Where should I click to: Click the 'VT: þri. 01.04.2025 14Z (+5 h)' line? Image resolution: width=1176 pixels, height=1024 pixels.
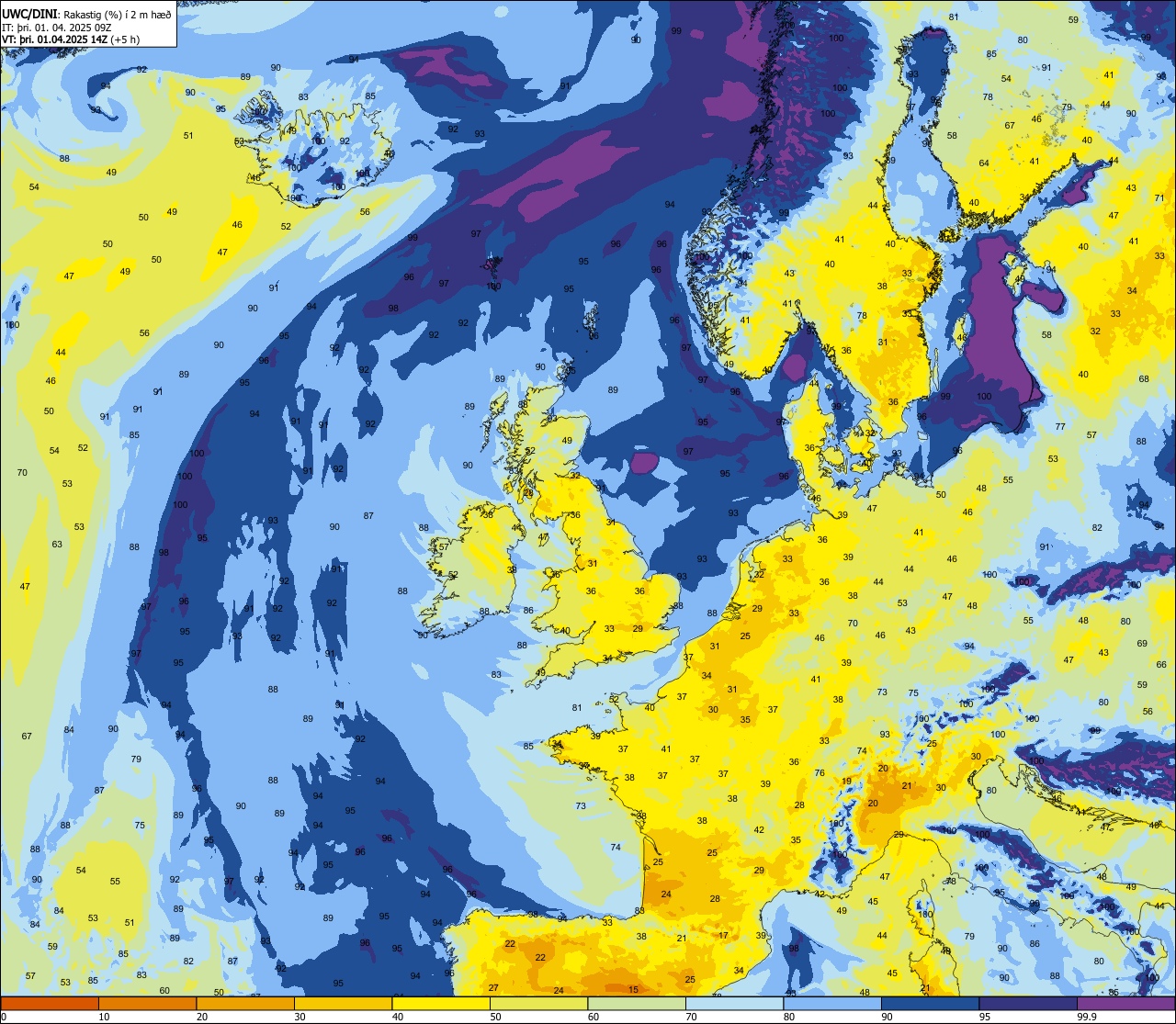[71, 39]
